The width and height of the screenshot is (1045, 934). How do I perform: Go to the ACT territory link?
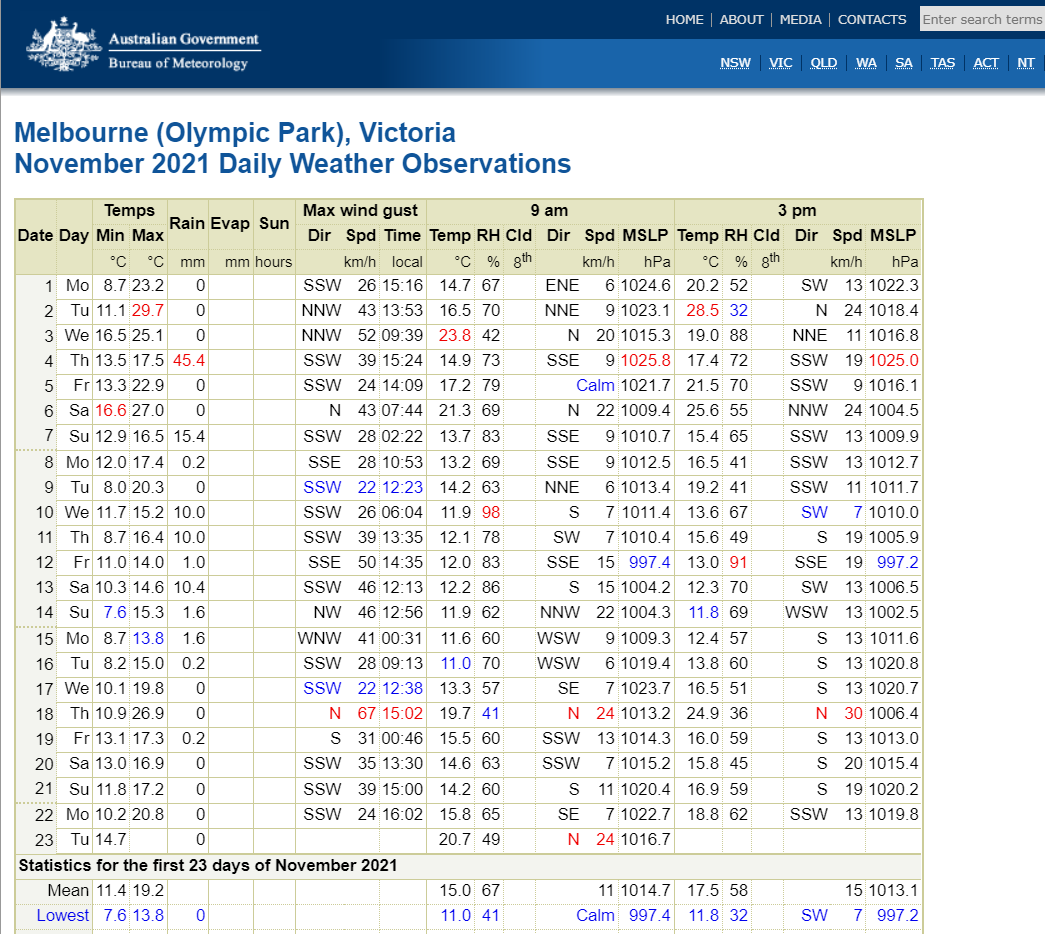pos(986,63)
